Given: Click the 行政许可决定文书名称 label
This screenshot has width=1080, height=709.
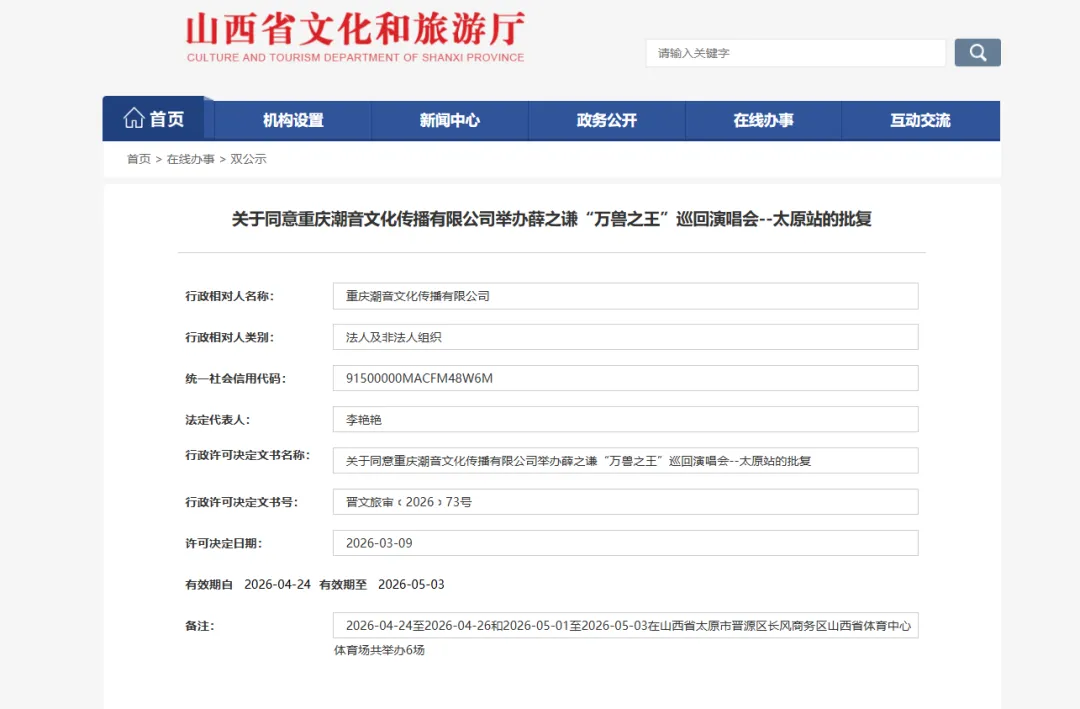Looking at the screenshot, I should point(247,455).
